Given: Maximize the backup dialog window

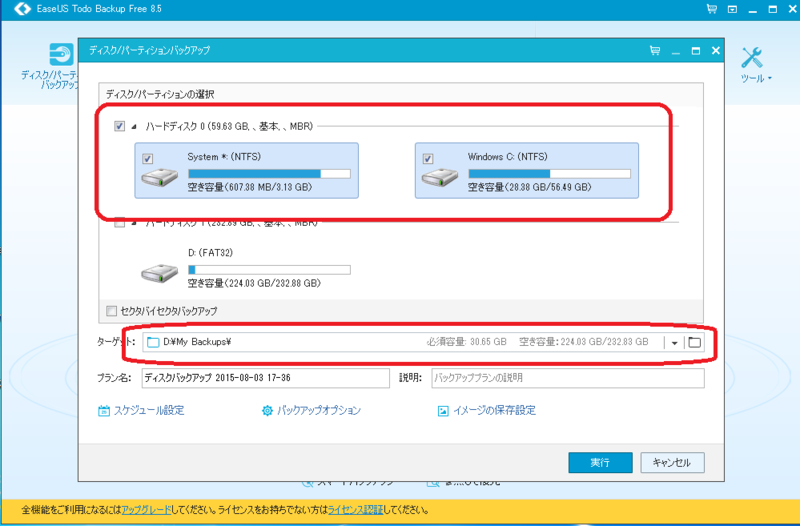Looking at the screenshot, I should tap(695, 51).
